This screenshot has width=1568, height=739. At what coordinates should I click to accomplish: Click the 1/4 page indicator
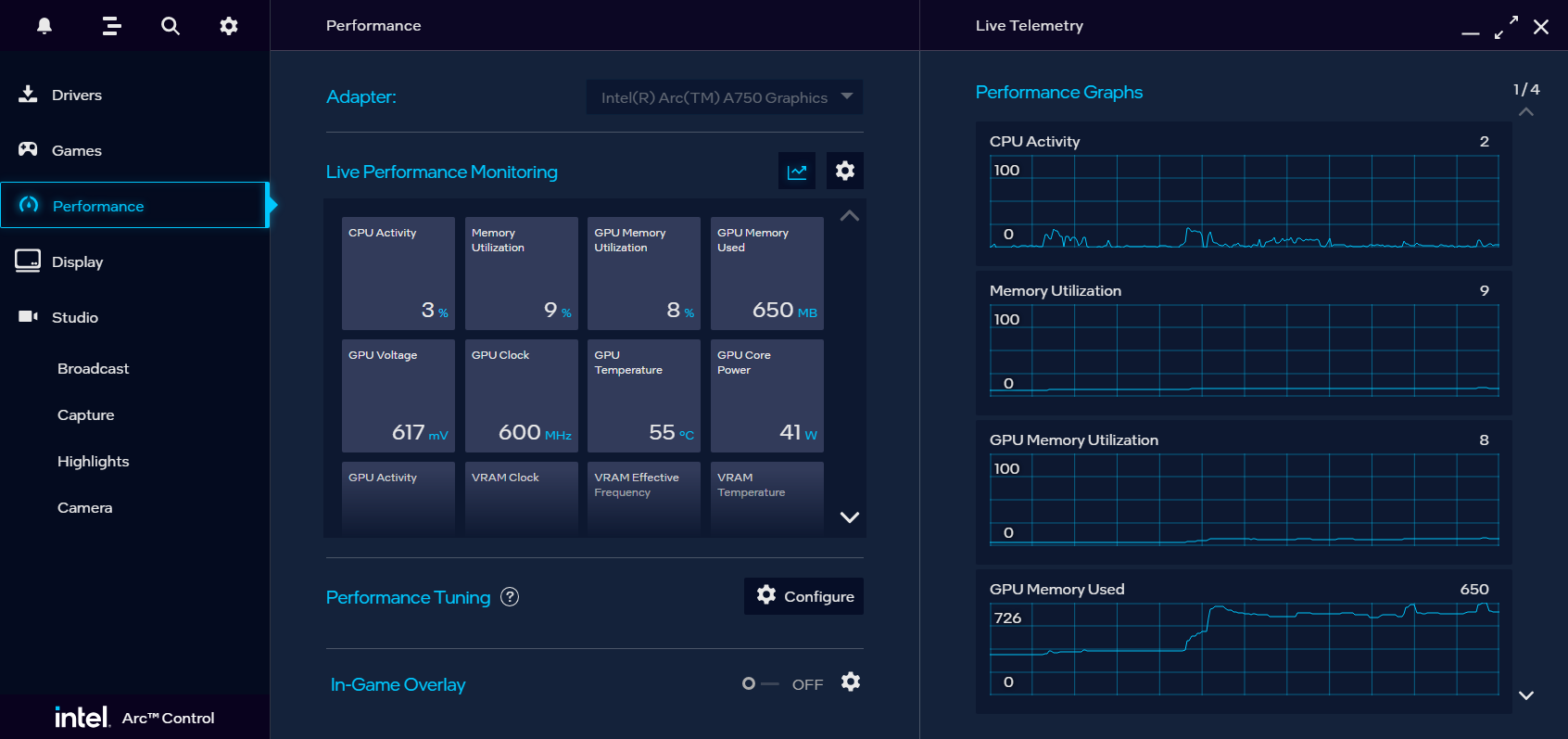(1526, 90)
